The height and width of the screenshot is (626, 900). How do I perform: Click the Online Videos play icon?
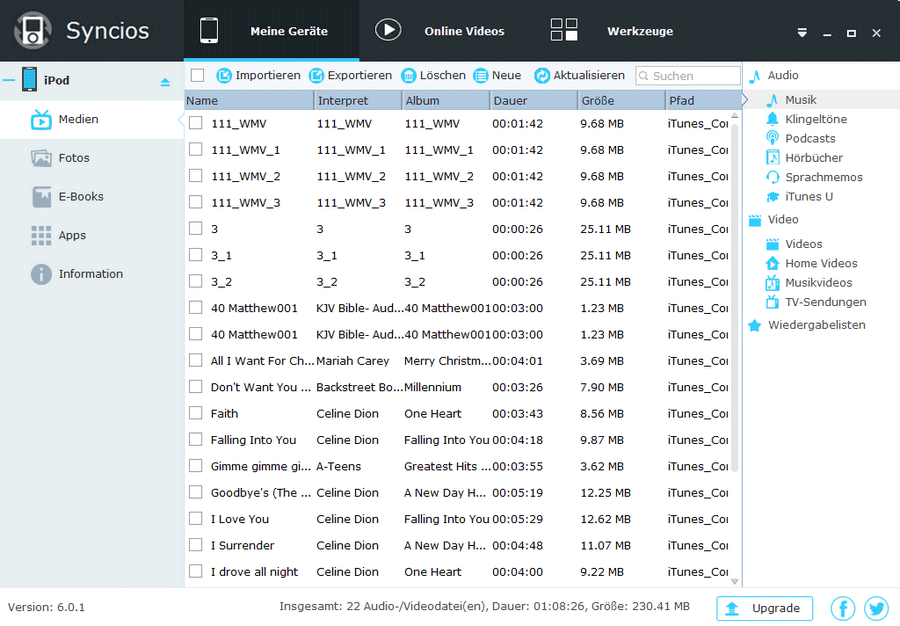point(388,30)
